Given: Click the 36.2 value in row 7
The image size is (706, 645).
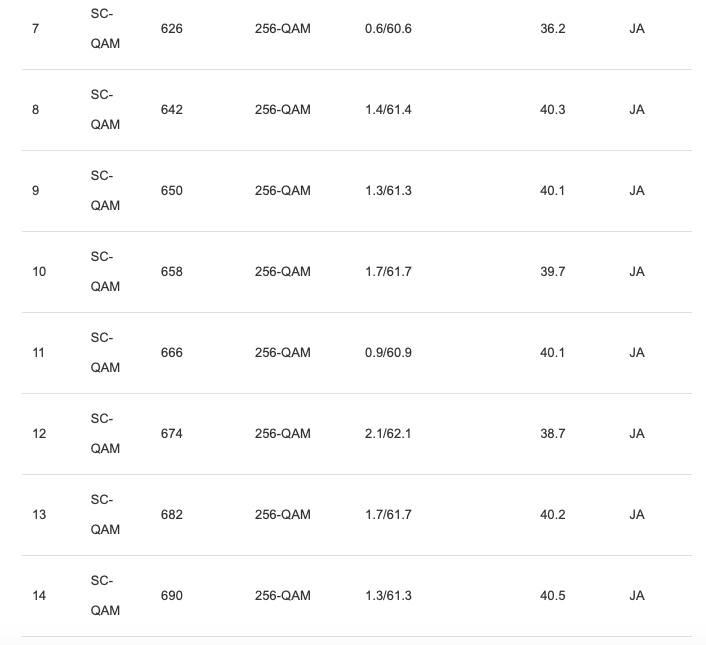Looking at the screenshot, I should click(552, 29).
